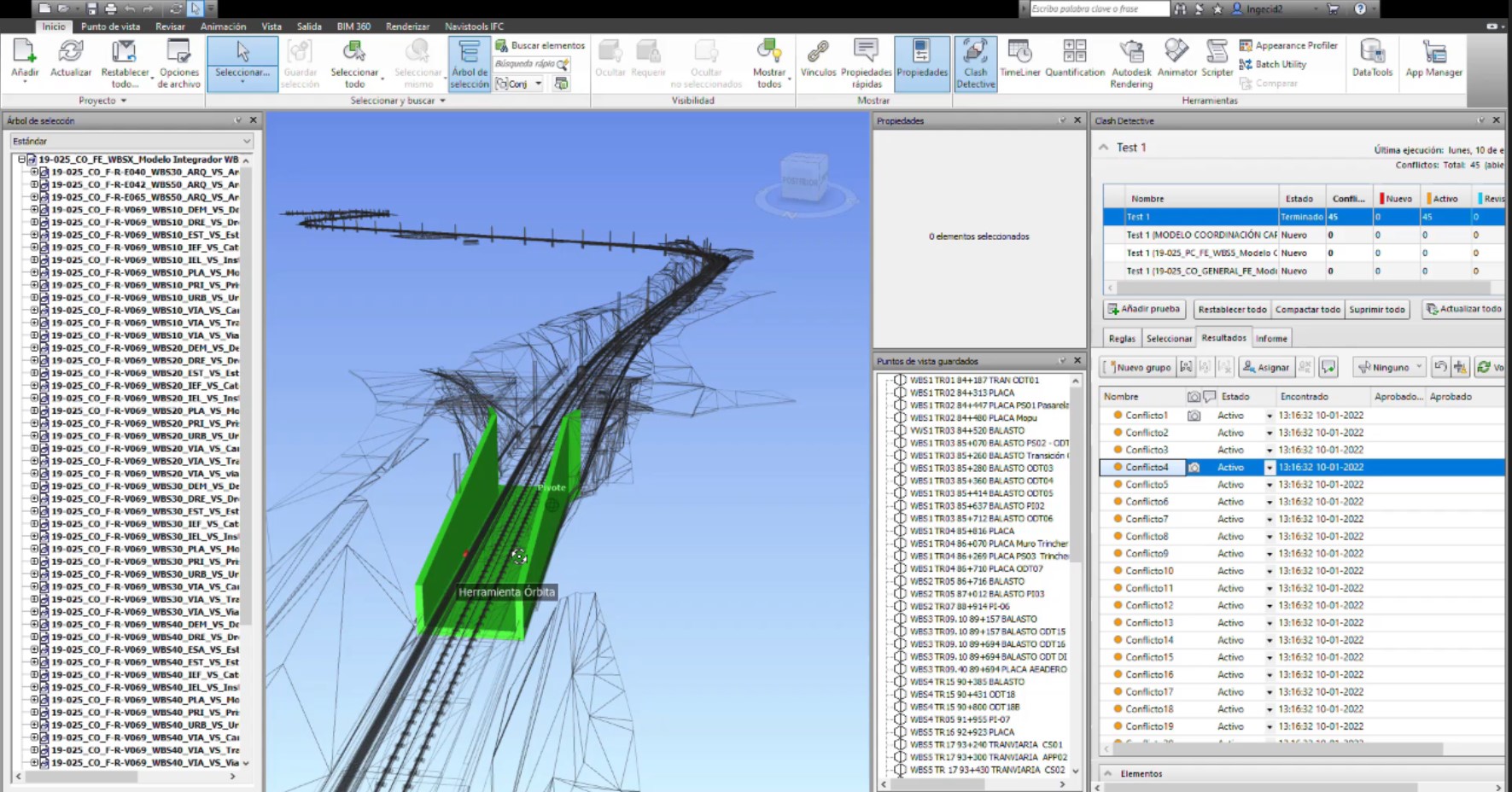Collapse the Test 1 section chevron
The width and height of the screenshot is (1512, 792).
click(x=1104, y=148)
